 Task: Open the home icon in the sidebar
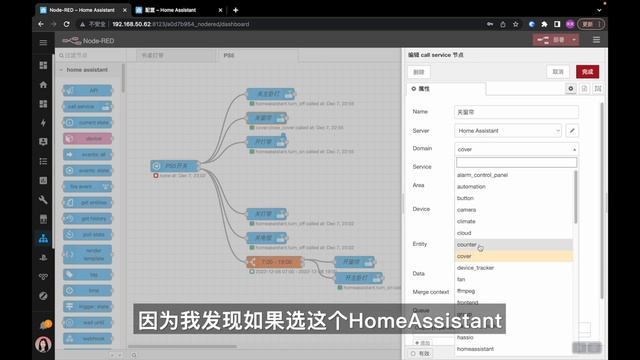click(43, 84)
